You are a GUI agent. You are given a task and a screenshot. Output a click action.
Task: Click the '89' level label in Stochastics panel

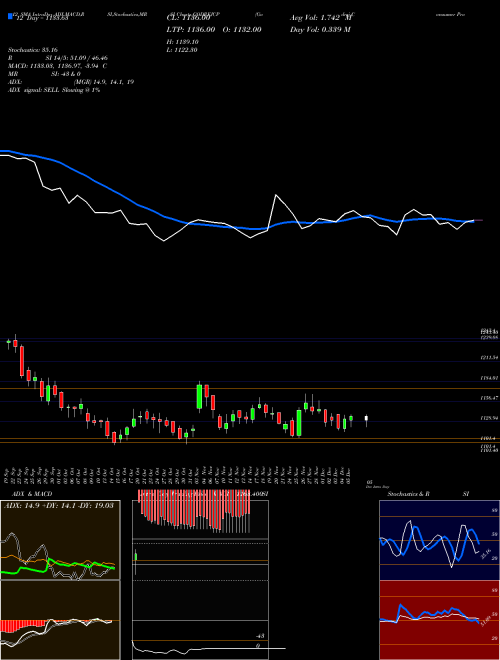(x=495, y=510)
